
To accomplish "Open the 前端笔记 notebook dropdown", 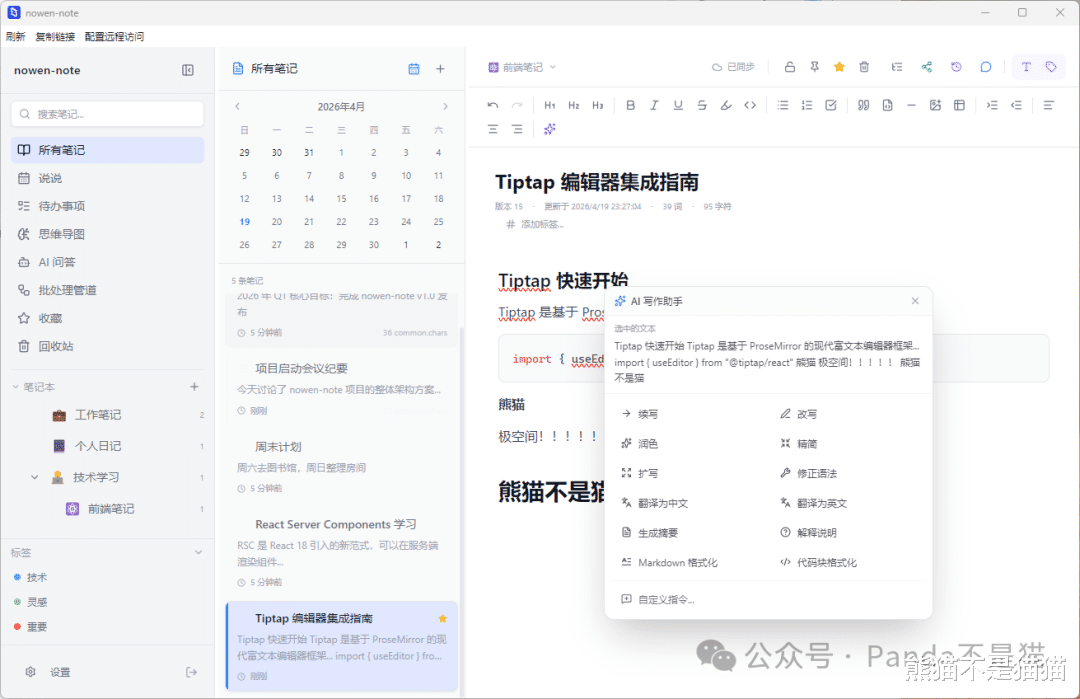I will (x=522, y=67).
